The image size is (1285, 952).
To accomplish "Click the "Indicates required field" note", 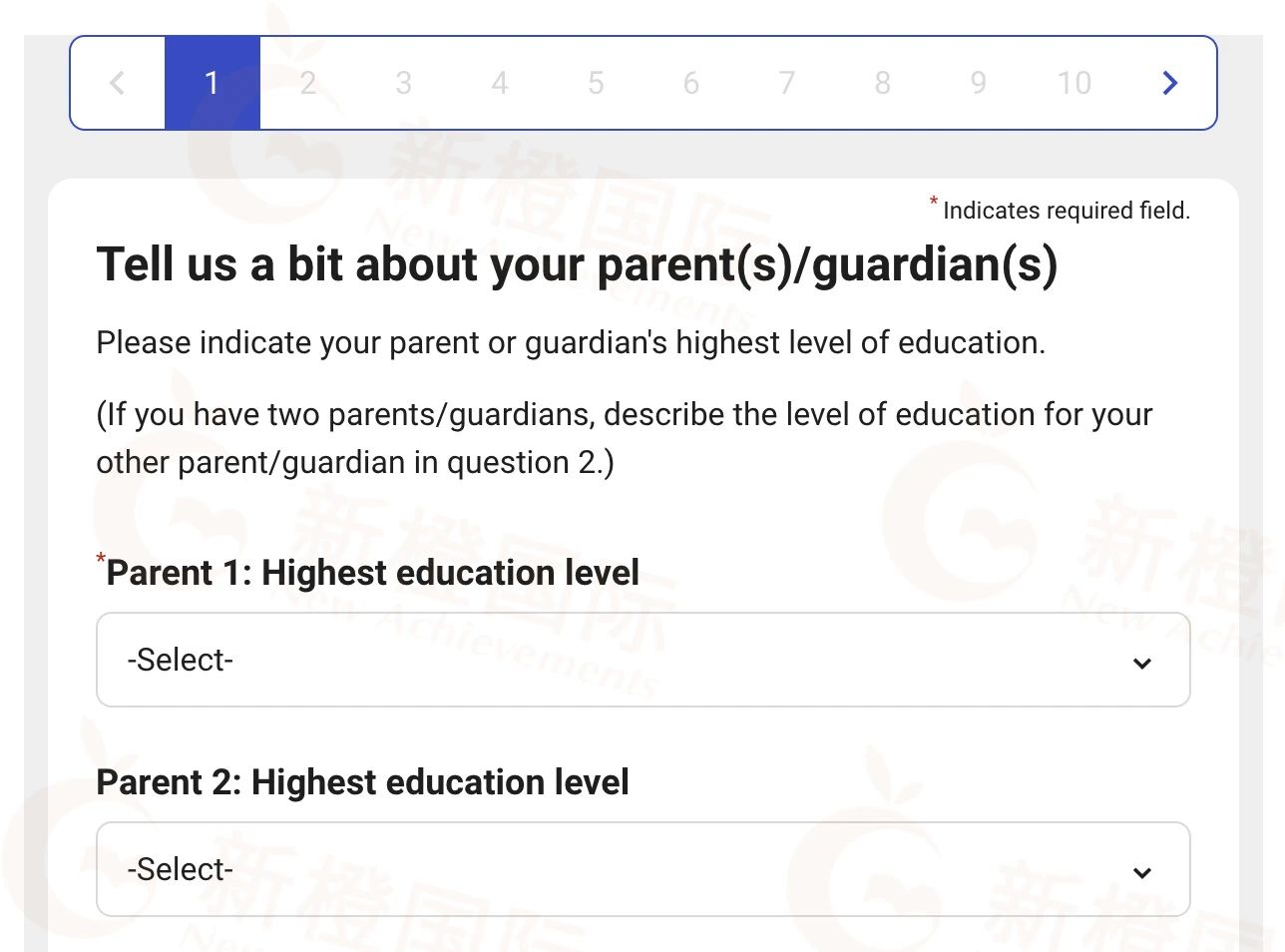I will click(1066, 211).
